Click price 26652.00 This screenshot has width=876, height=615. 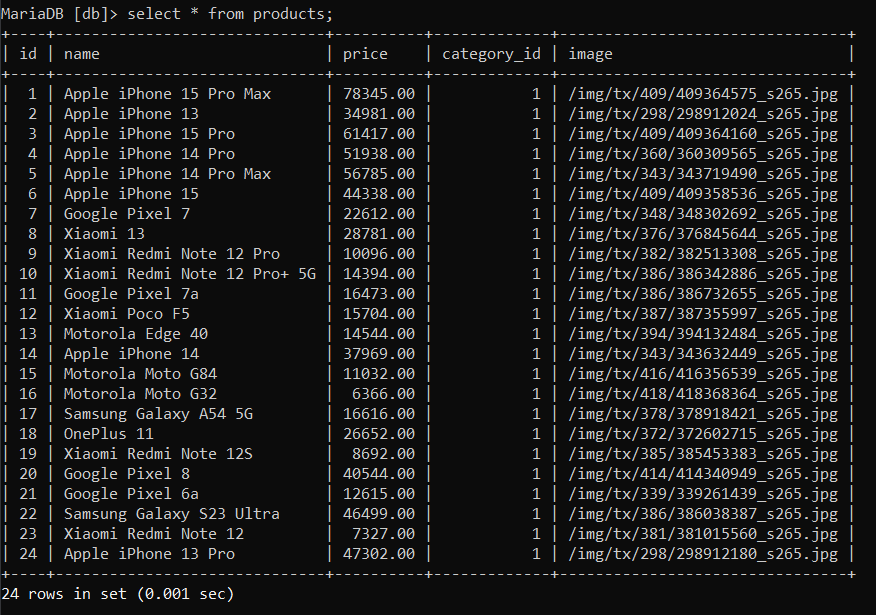[379, 434]
